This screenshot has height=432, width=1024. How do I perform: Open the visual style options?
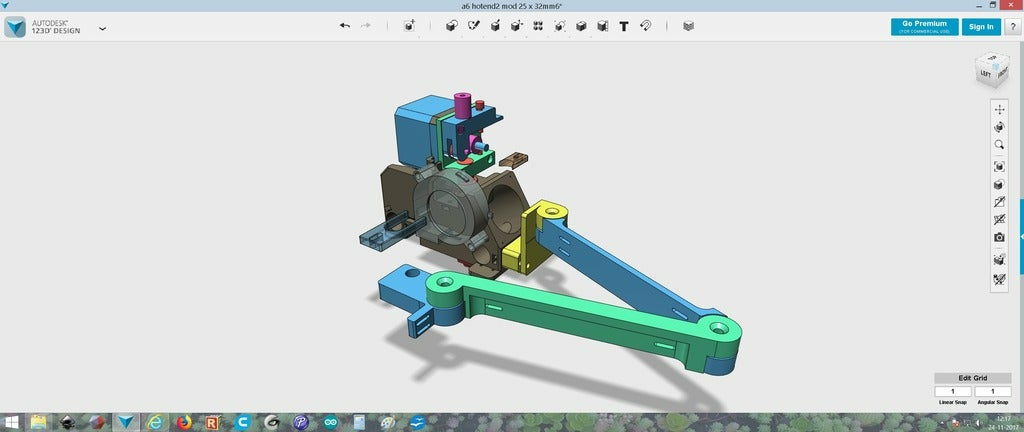point(999,185)
